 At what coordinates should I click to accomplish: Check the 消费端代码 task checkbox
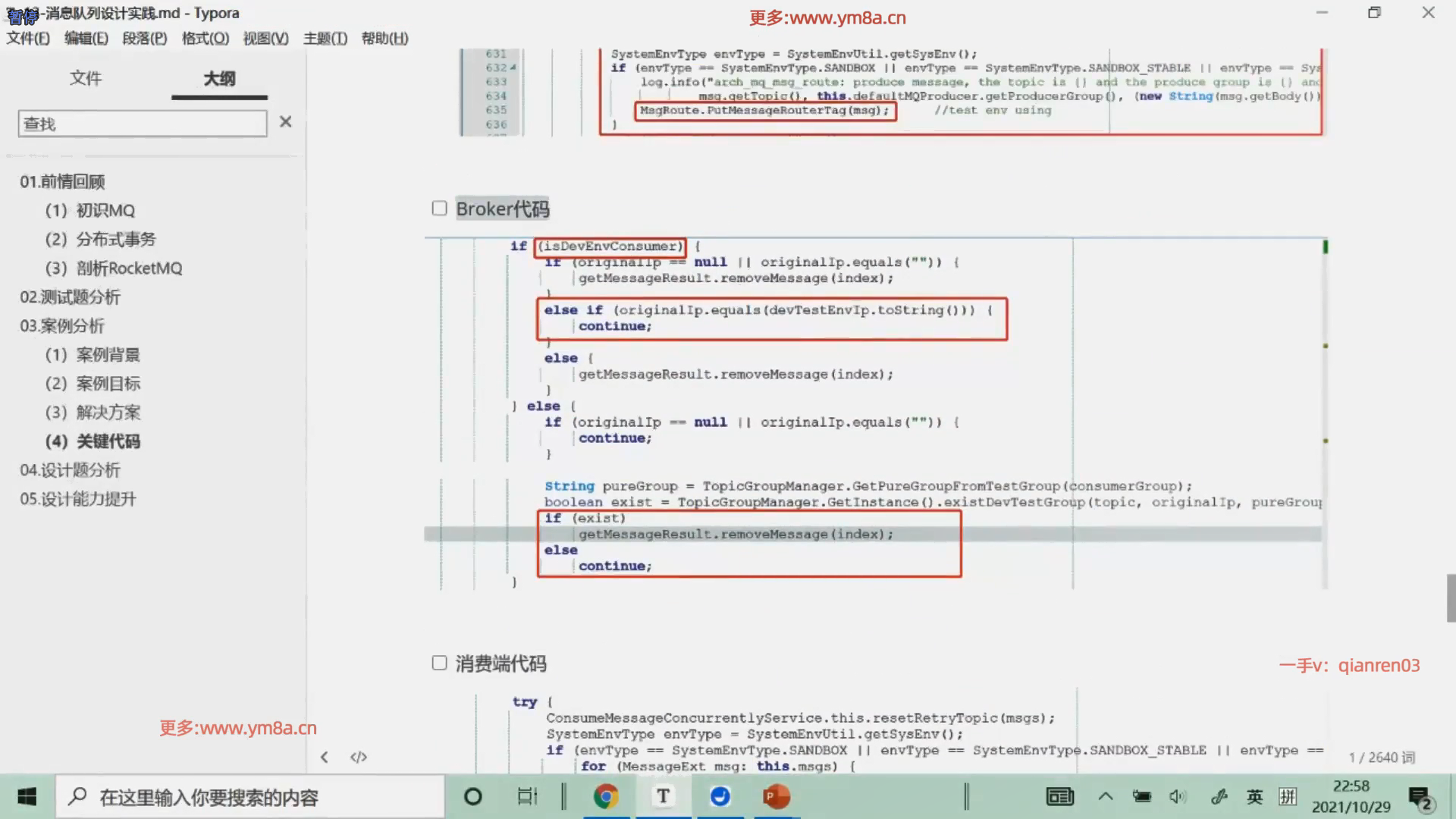[439, 664]
